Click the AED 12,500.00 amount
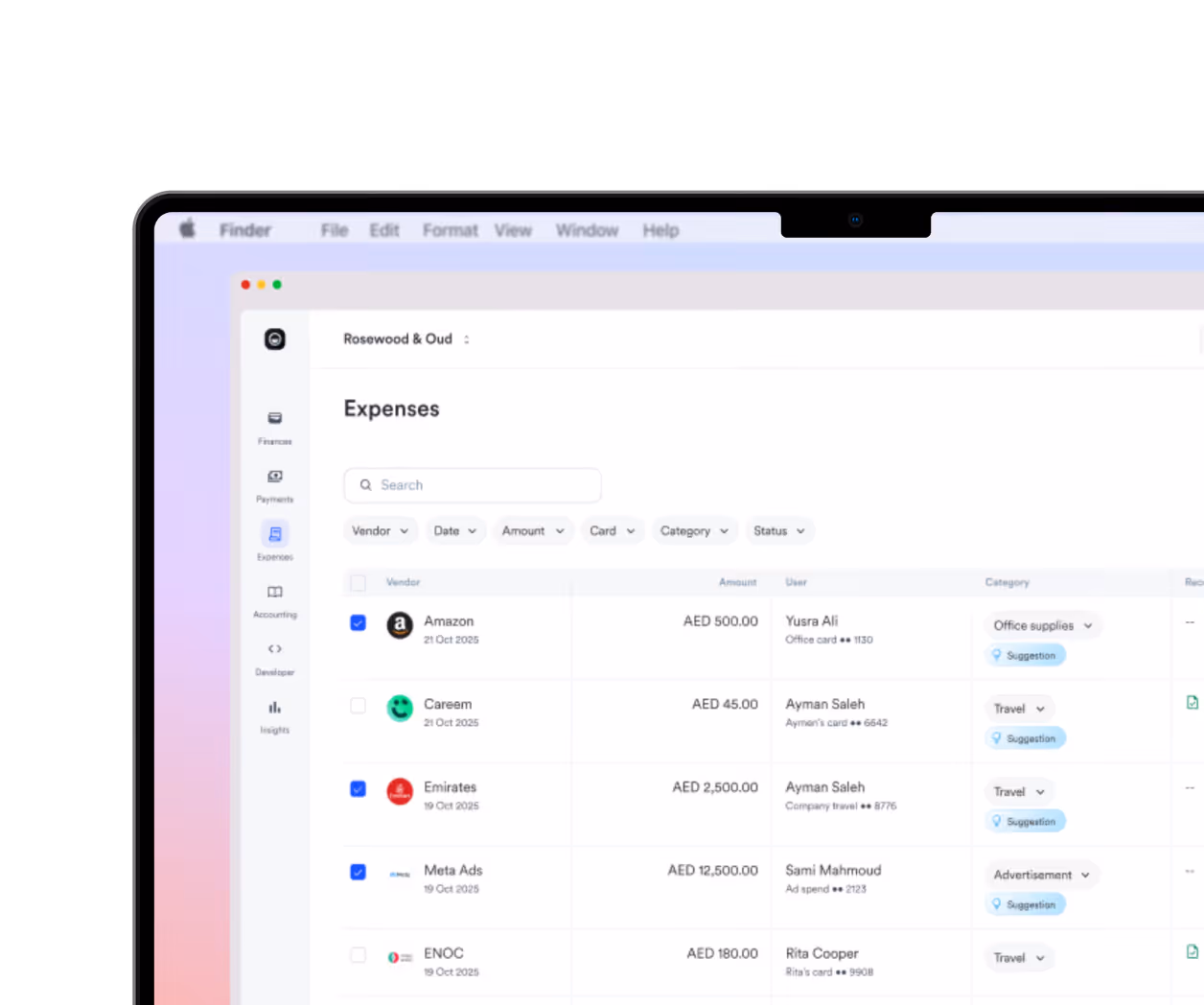This screenshot has height=1005, width=1204. click(x=712, y=871)
